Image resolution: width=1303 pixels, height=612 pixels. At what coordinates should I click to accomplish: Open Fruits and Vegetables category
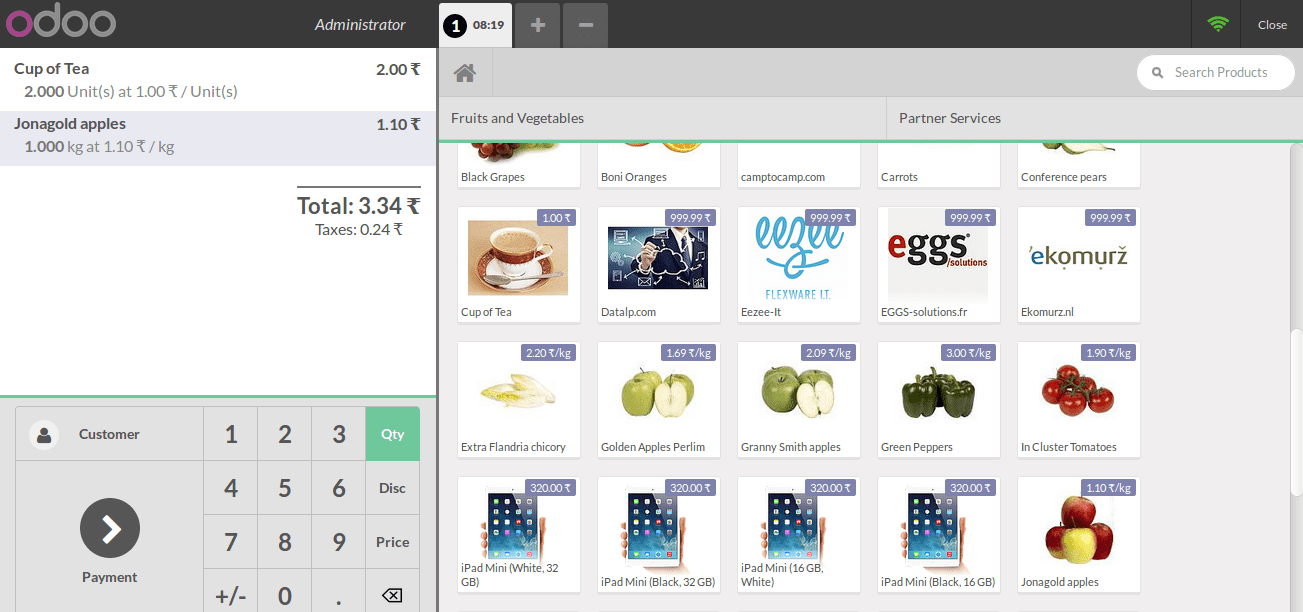tap(662, 118)
